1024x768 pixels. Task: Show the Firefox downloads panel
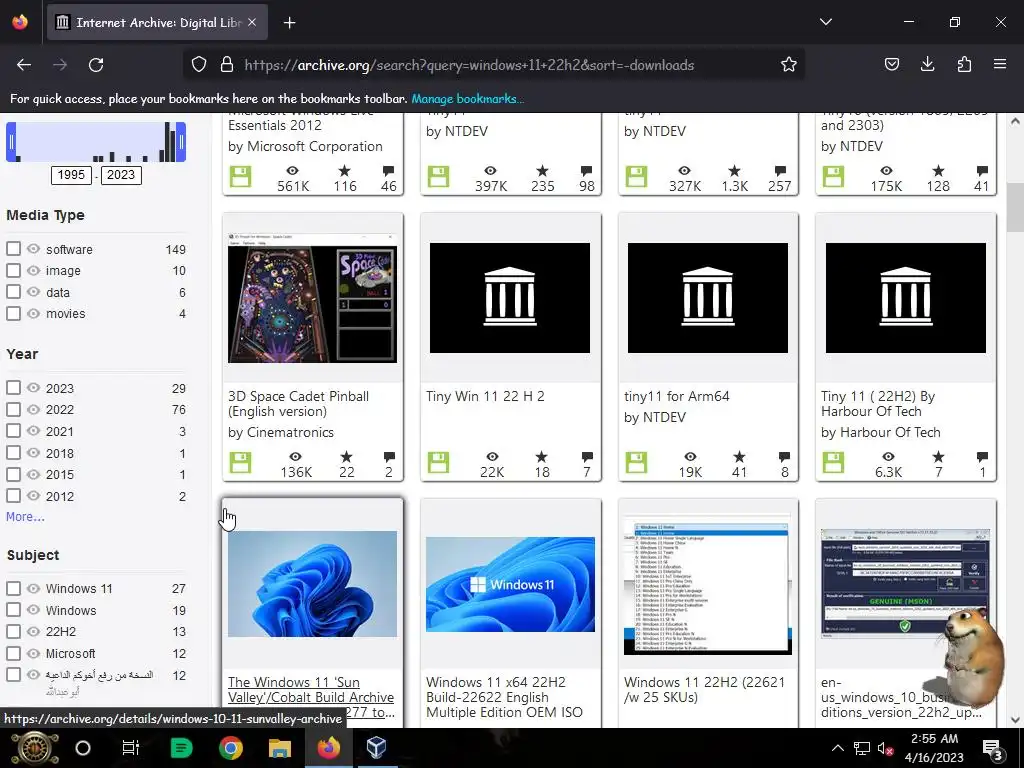927,64
